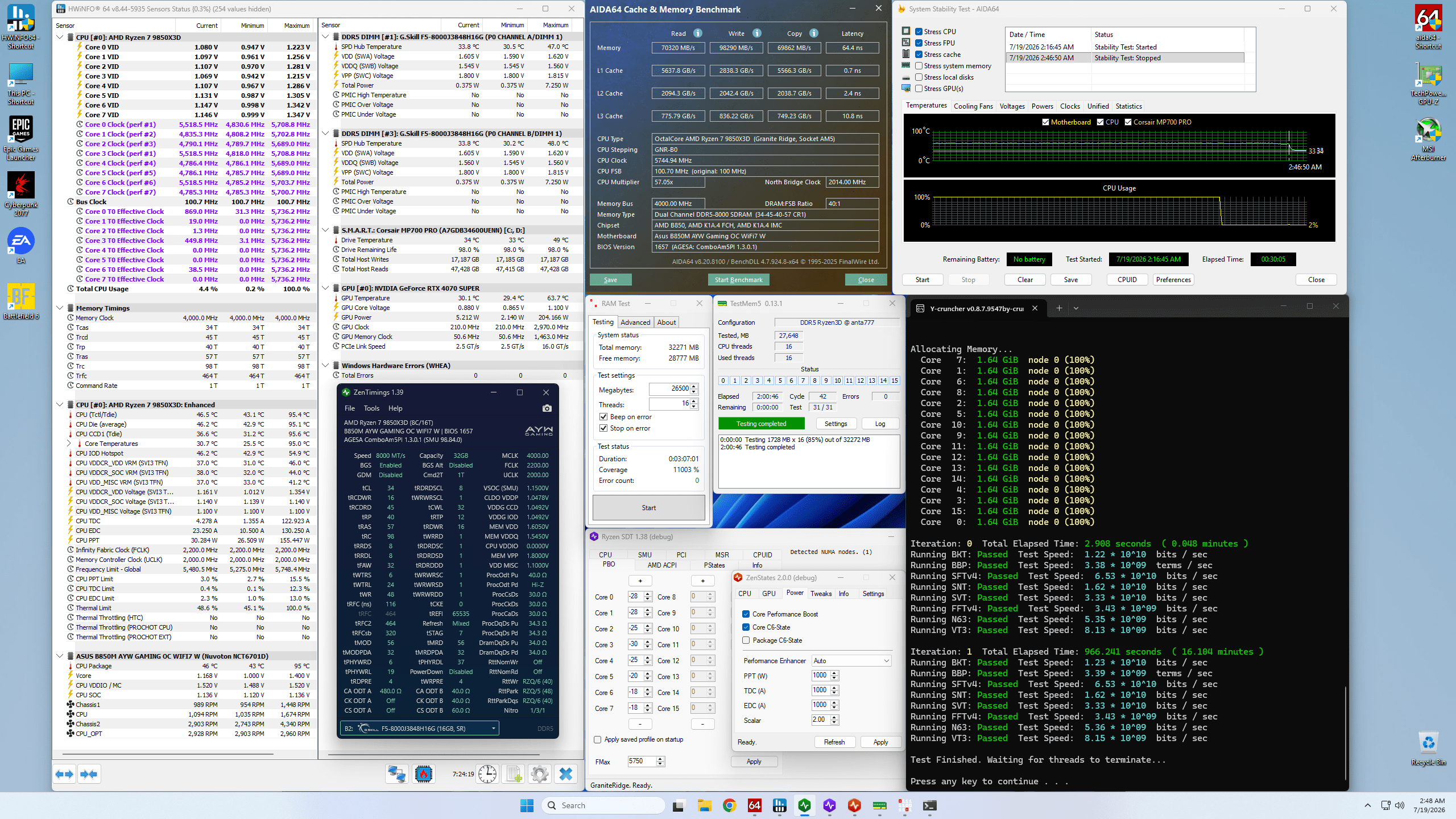This screenshot has width=1456, height=819.
Task: Click the Log button in TestMem5
Action: pyautogui.click(x=880, y=424)
